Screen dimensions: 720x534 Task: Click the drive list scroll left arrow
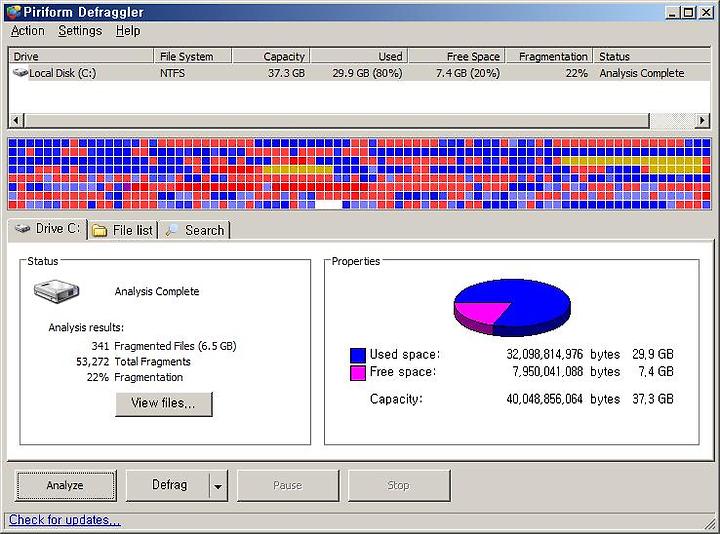[x=16, y=121]
